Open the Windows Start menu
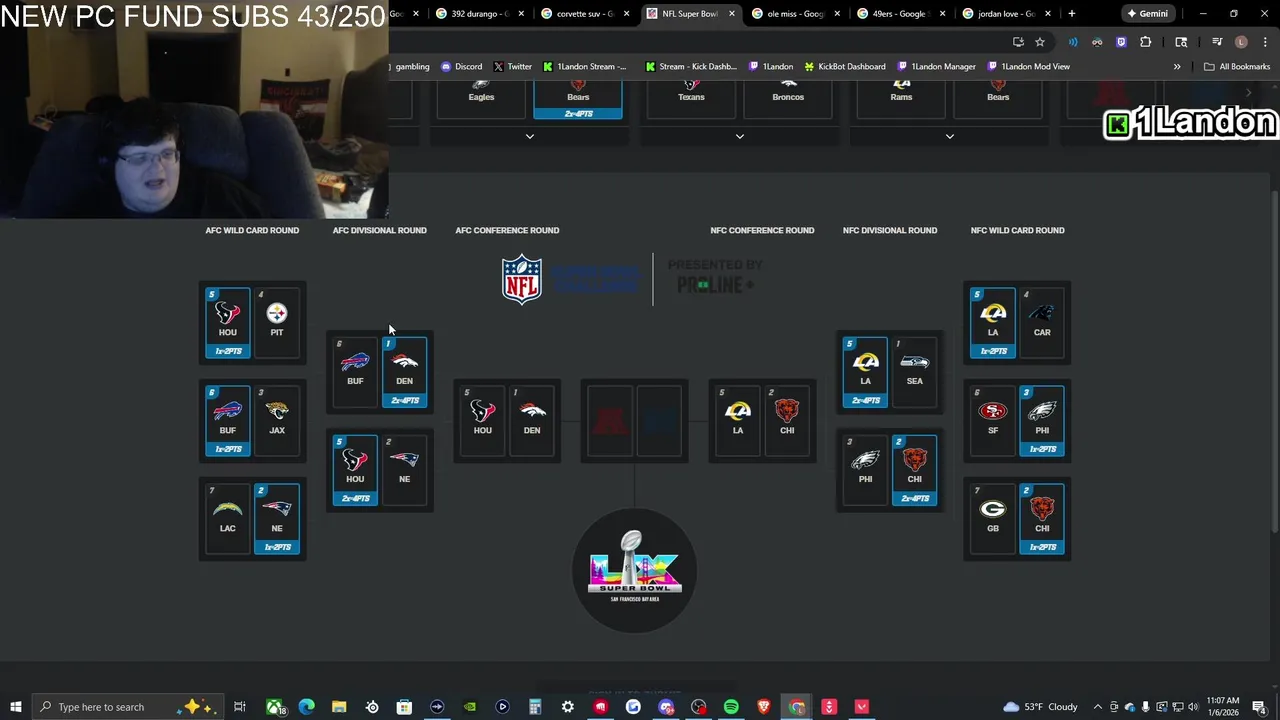The height and width of the screenshot is (720, 1280). tap(15, 707)
